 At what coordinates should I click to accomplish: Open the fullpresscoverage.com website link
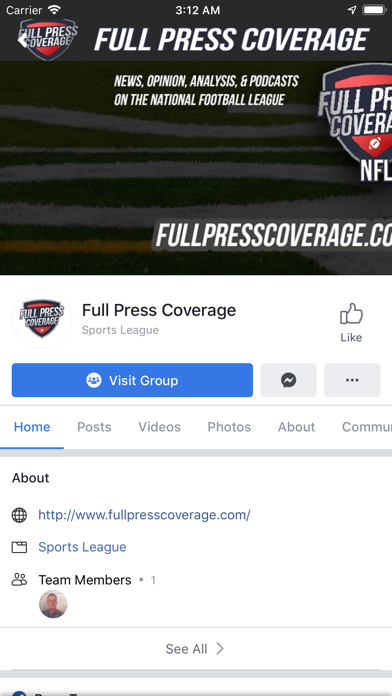tap(144, 515)
